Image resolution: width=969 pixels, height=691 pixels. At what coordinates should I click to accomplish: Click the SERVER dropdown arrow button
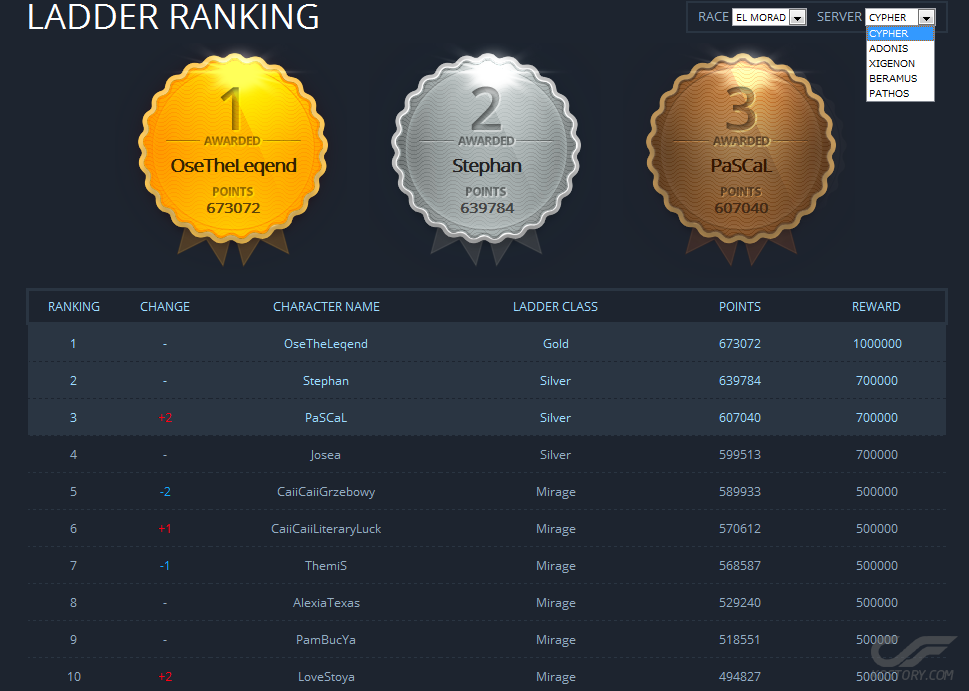pyautogui.click(x=926, y=17)
